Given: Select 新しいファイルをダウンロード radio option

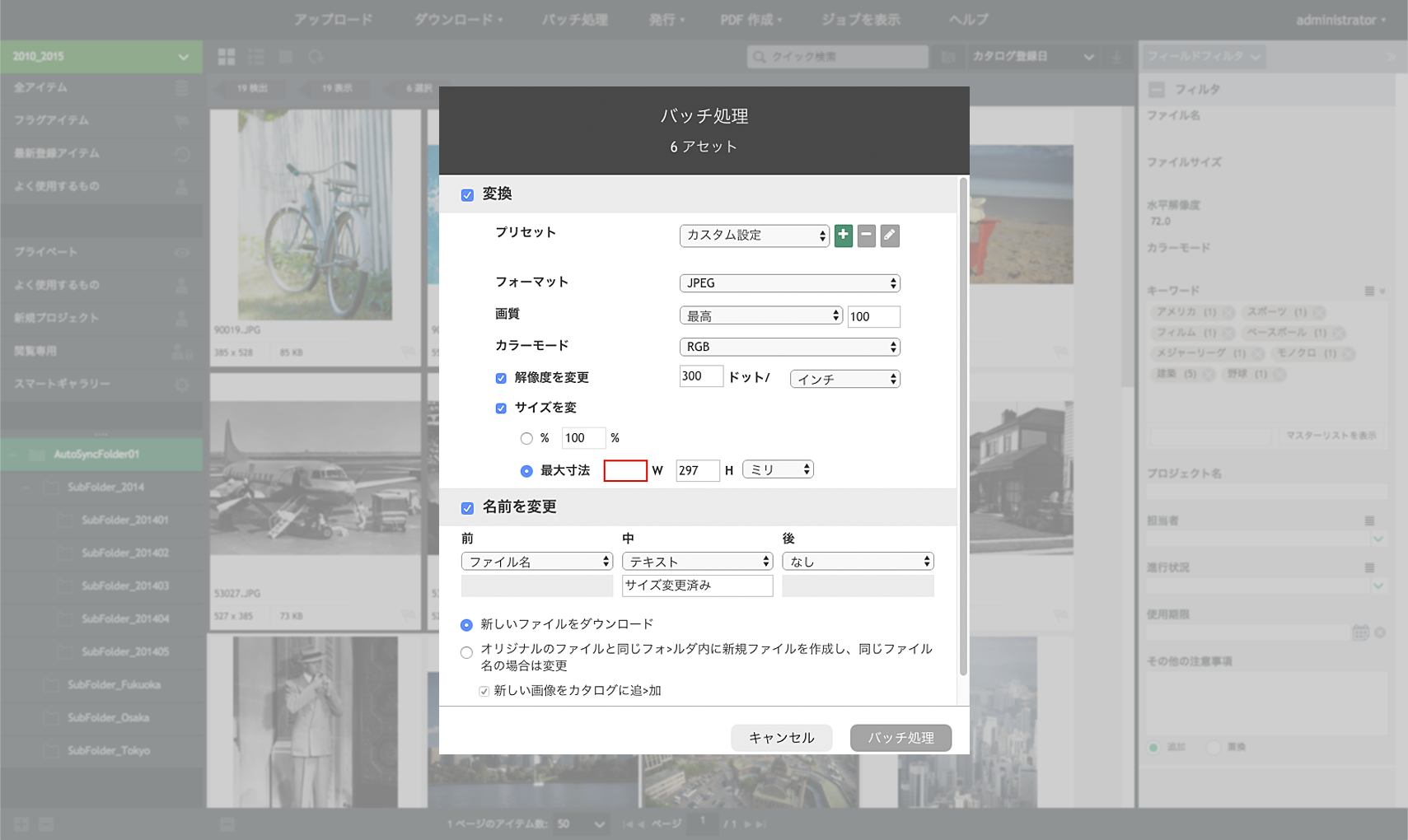Looking at the screenshot, I should [466, 625].
